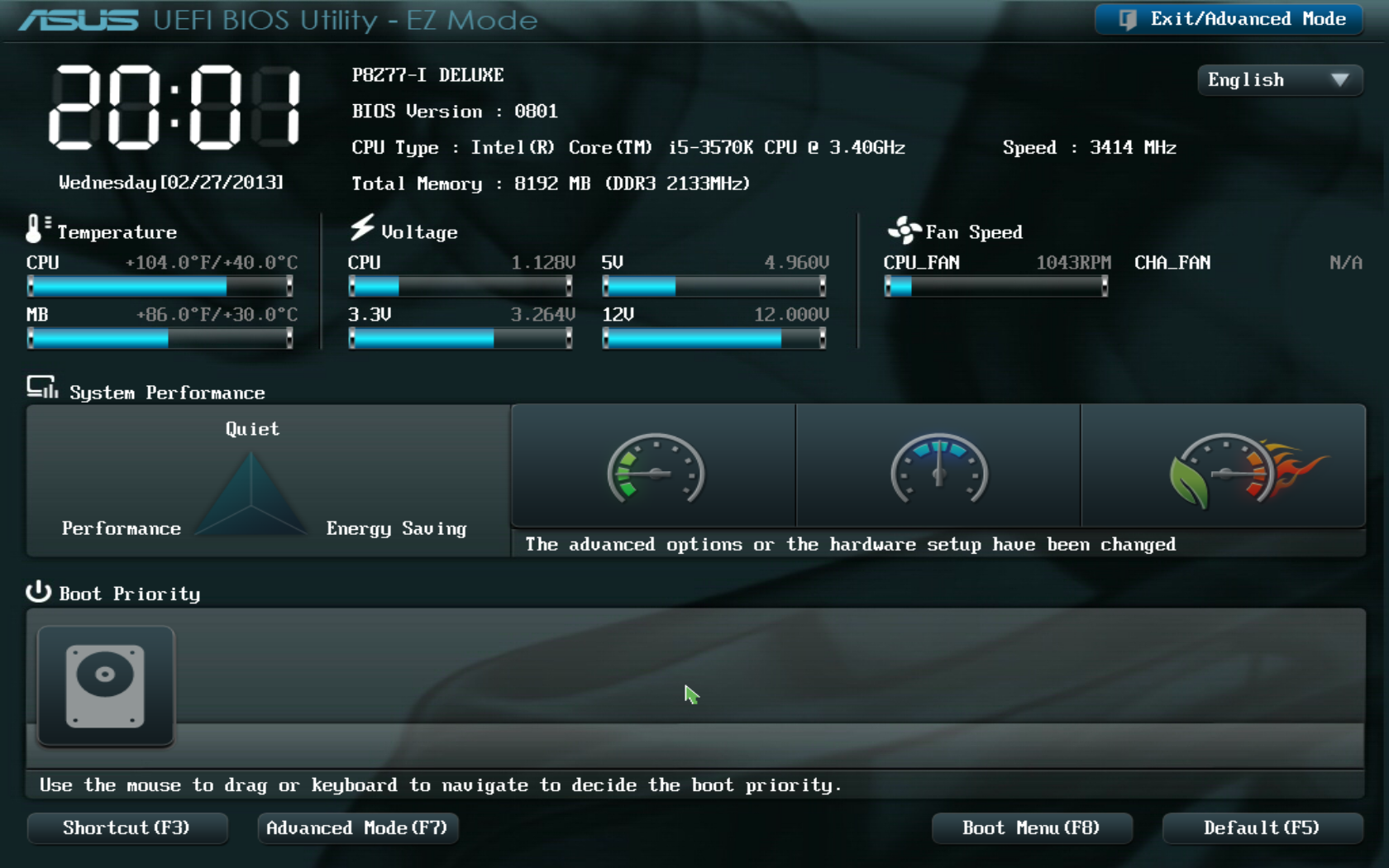This screenshot has height=868, width=1389.
Task: Click the Exit/Advanced Mode door icon
Action: click(1128, 20)
